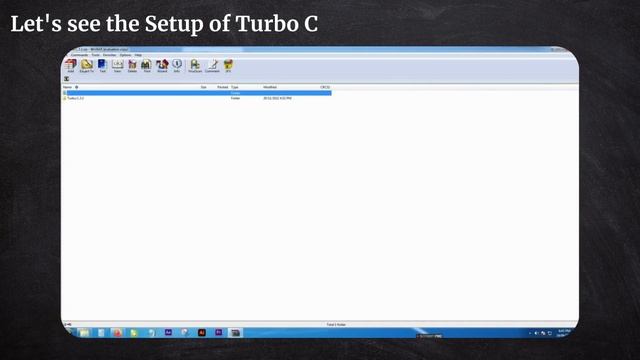Screen dimensions: 640x360
Task: Click the SFX toolbar icon
Action: (228, 66)
